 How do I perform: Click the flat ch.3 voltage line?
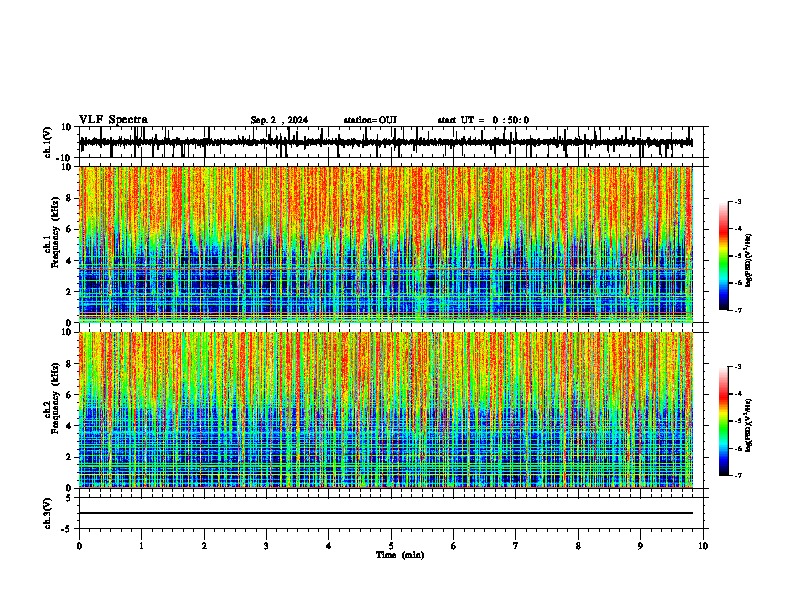pos(386,513)
